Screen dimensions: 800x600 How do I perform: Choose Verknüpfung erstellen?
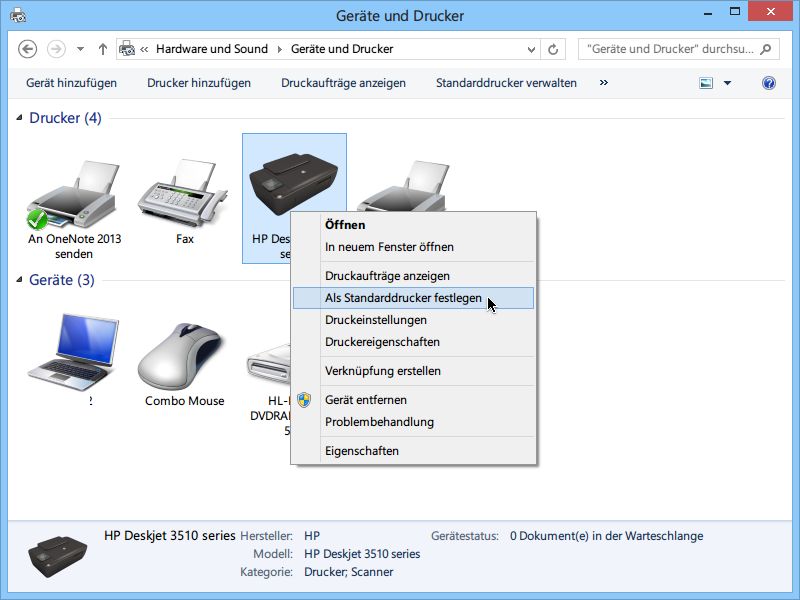tap(413, 371)
